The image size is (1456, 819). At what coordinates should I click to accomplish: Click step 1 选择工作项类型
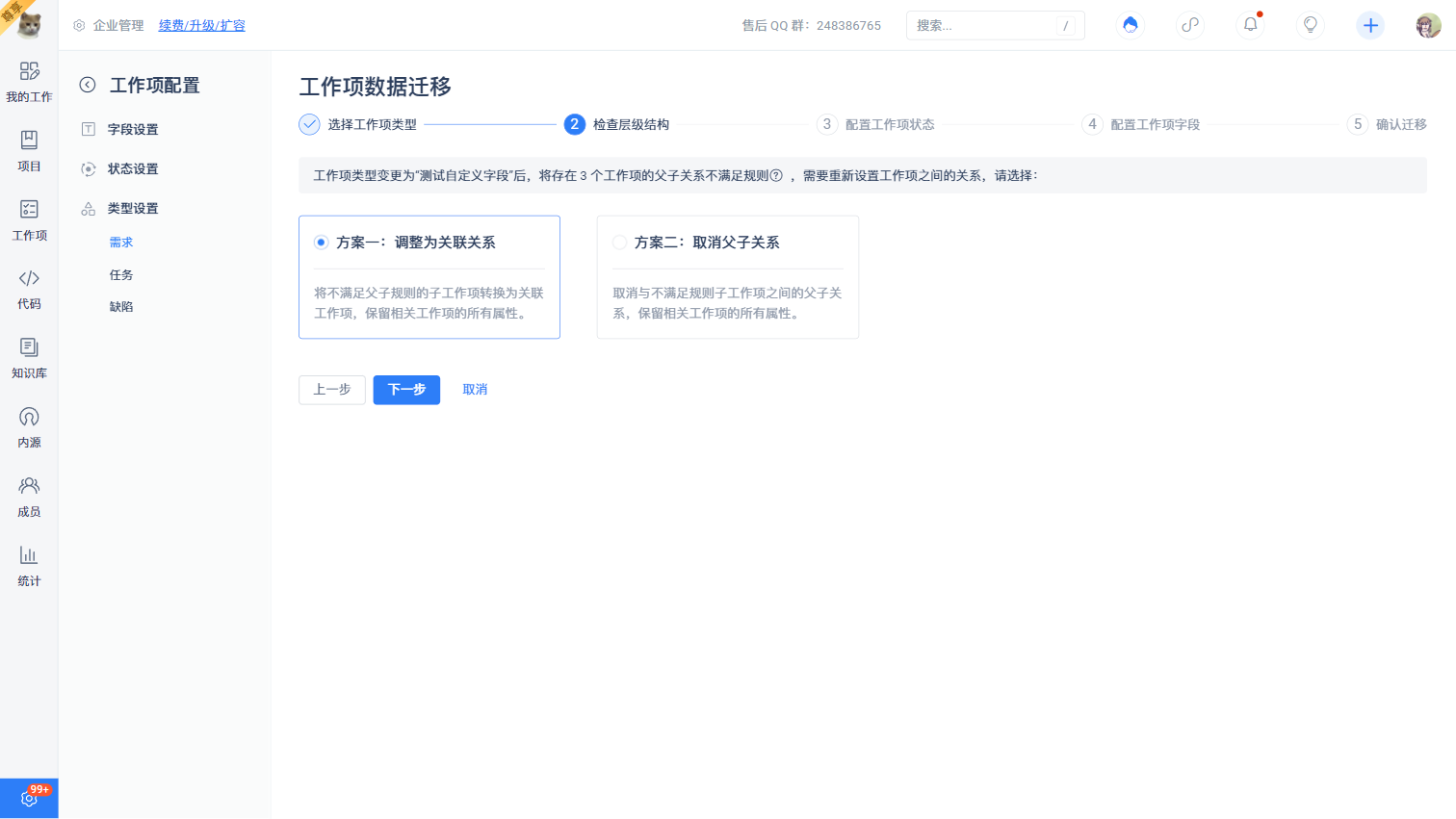(x=358, y=124)
